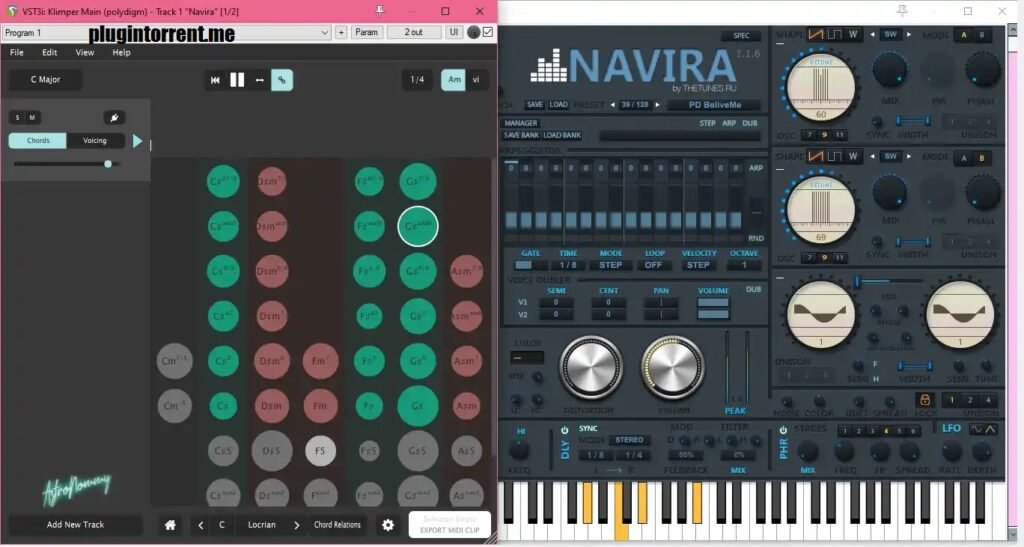1024x547 pixels.
Task: Click LOAD BANK in Navira
Action: click(562, 136)
